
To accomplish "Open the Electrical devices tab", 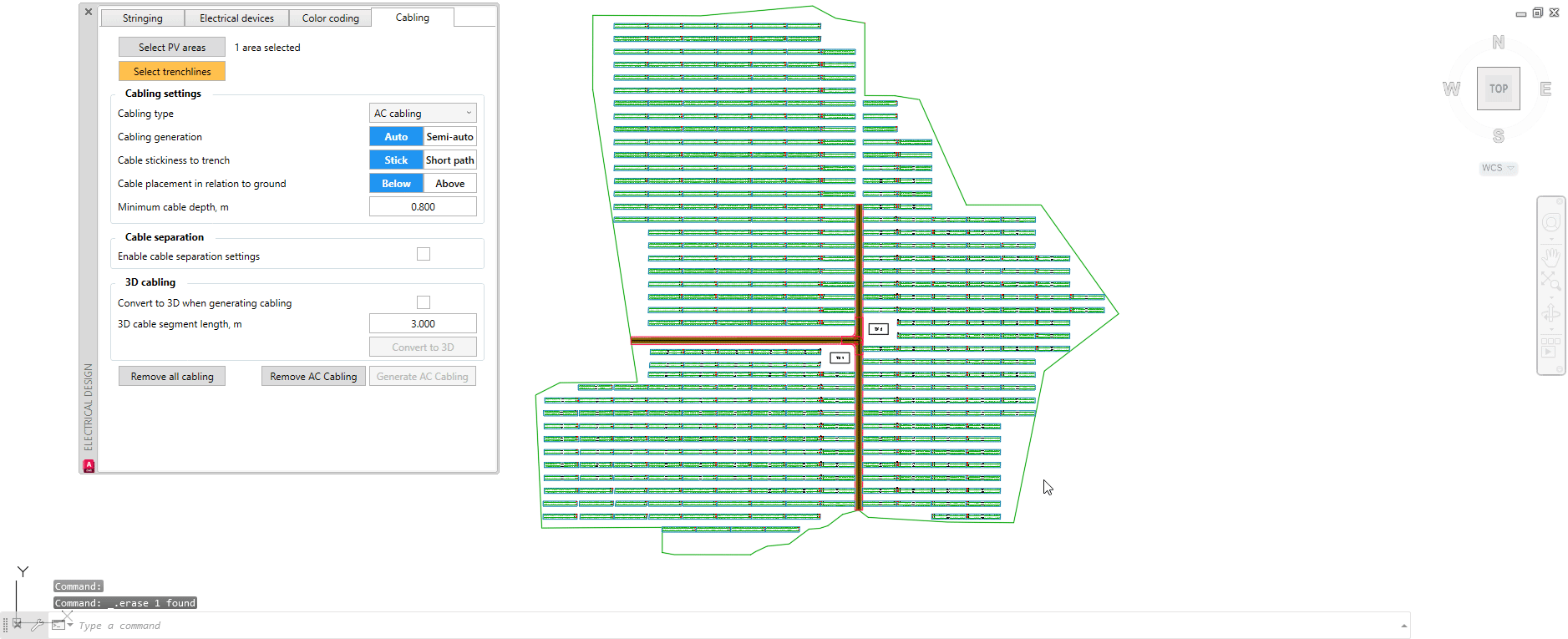I will pos(236,18).
